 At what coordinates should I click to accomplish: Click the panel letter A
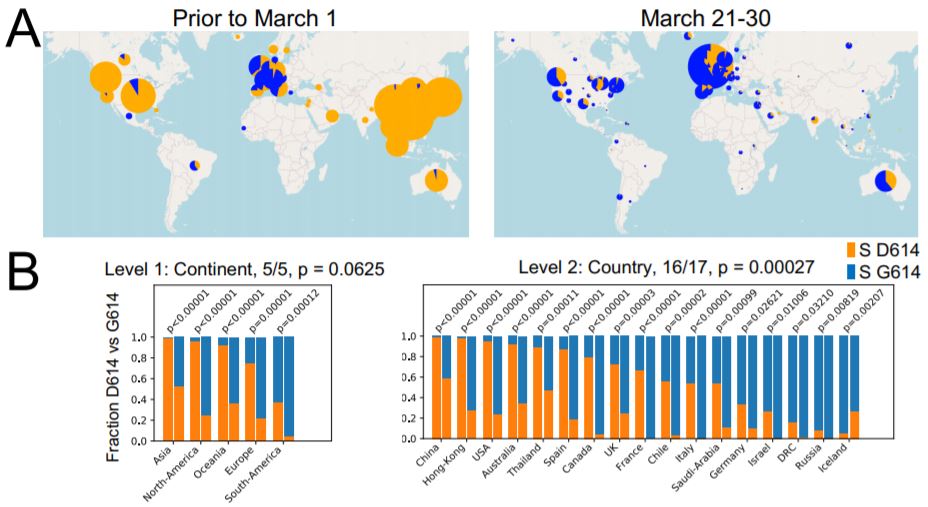click(22, 26)
